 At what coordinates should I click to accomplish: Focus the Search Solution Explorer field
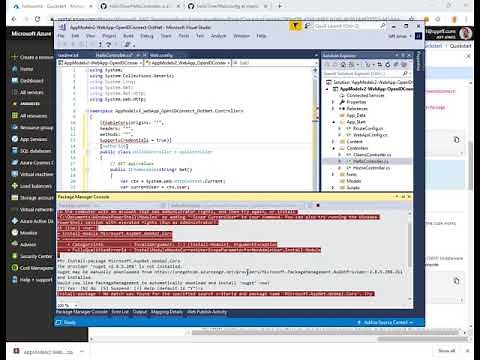point(366,73)
